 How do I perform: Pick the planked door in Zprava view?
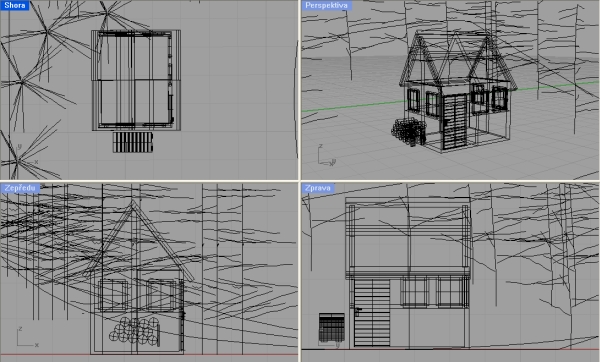click(x=372, y=313)
